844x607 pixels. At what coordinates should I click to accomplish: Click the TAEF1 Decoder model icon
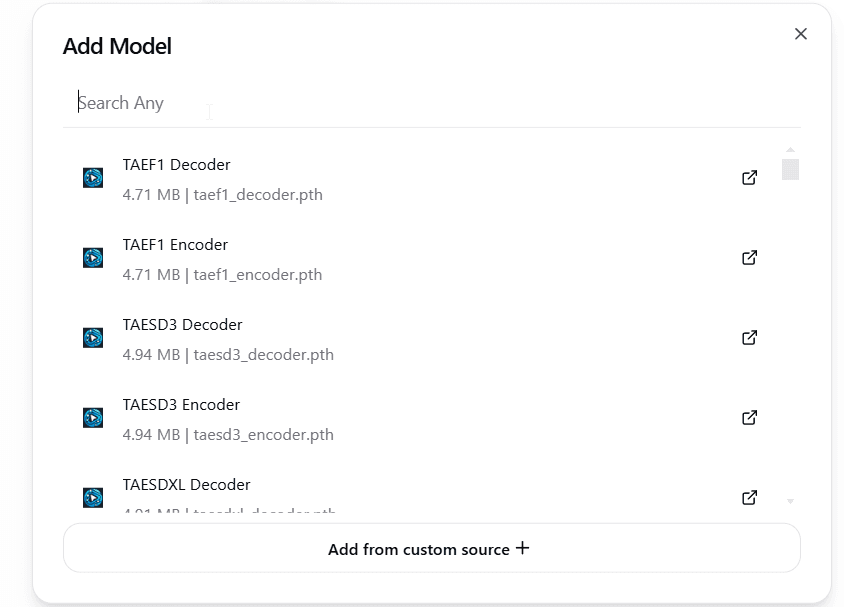click(93, 177)
